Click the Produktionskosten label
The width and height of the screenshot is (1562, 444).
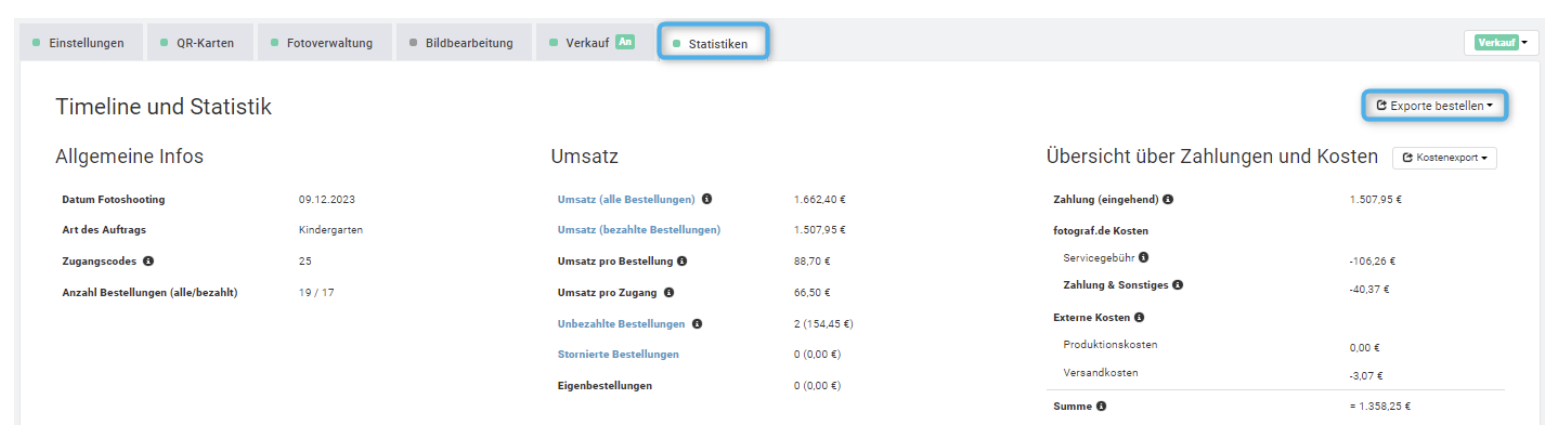pos(1110,344)
